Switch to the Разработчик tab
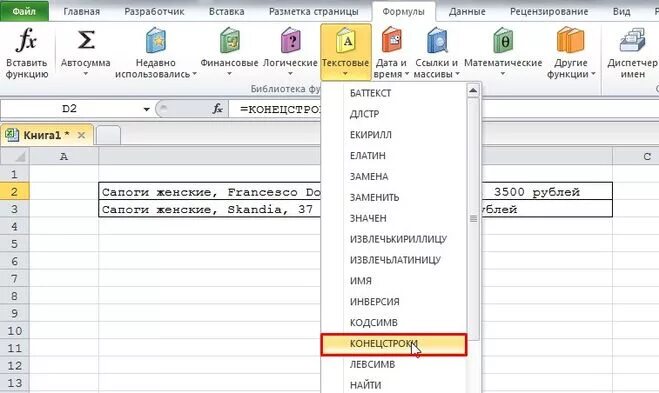 tap(154, 11)
